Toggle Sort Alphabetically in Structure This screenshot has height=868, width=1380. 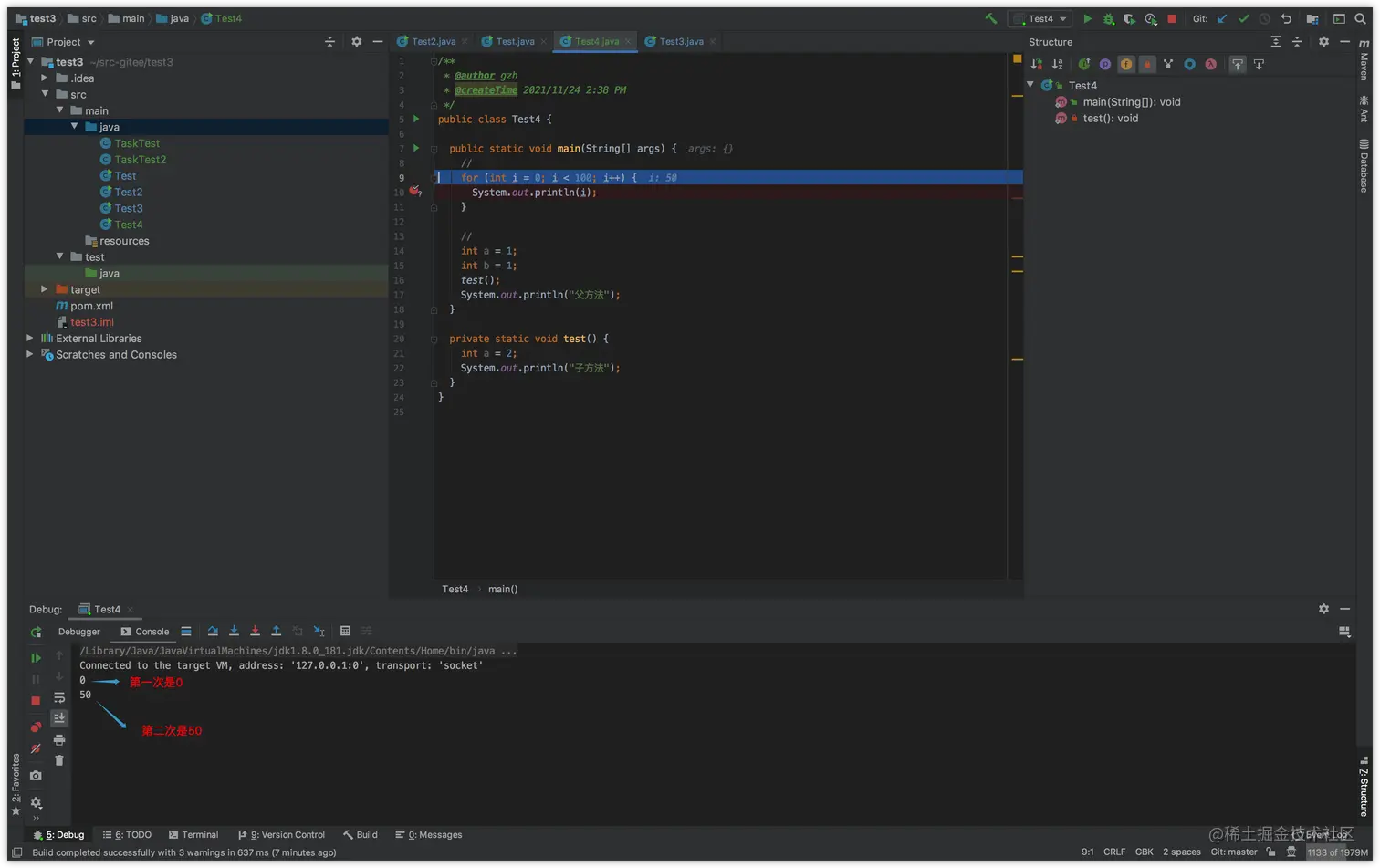tap(1058, 64)
